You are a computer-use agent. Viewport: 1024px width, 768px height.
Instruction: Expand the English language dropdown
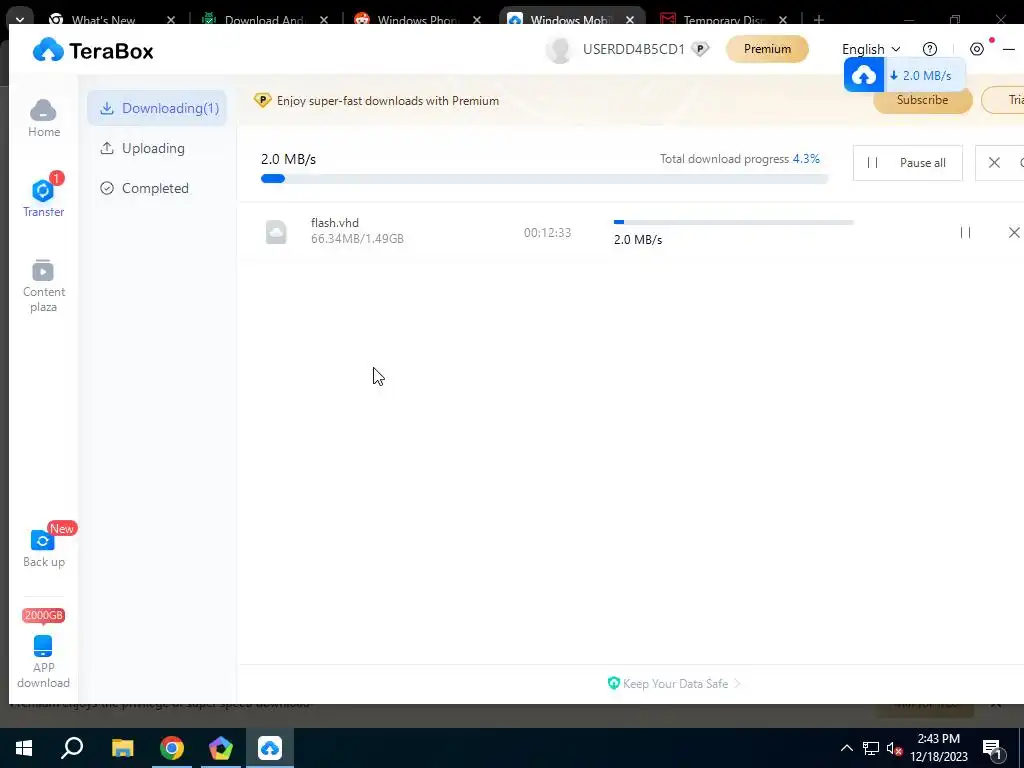click(x=871, y=49)
